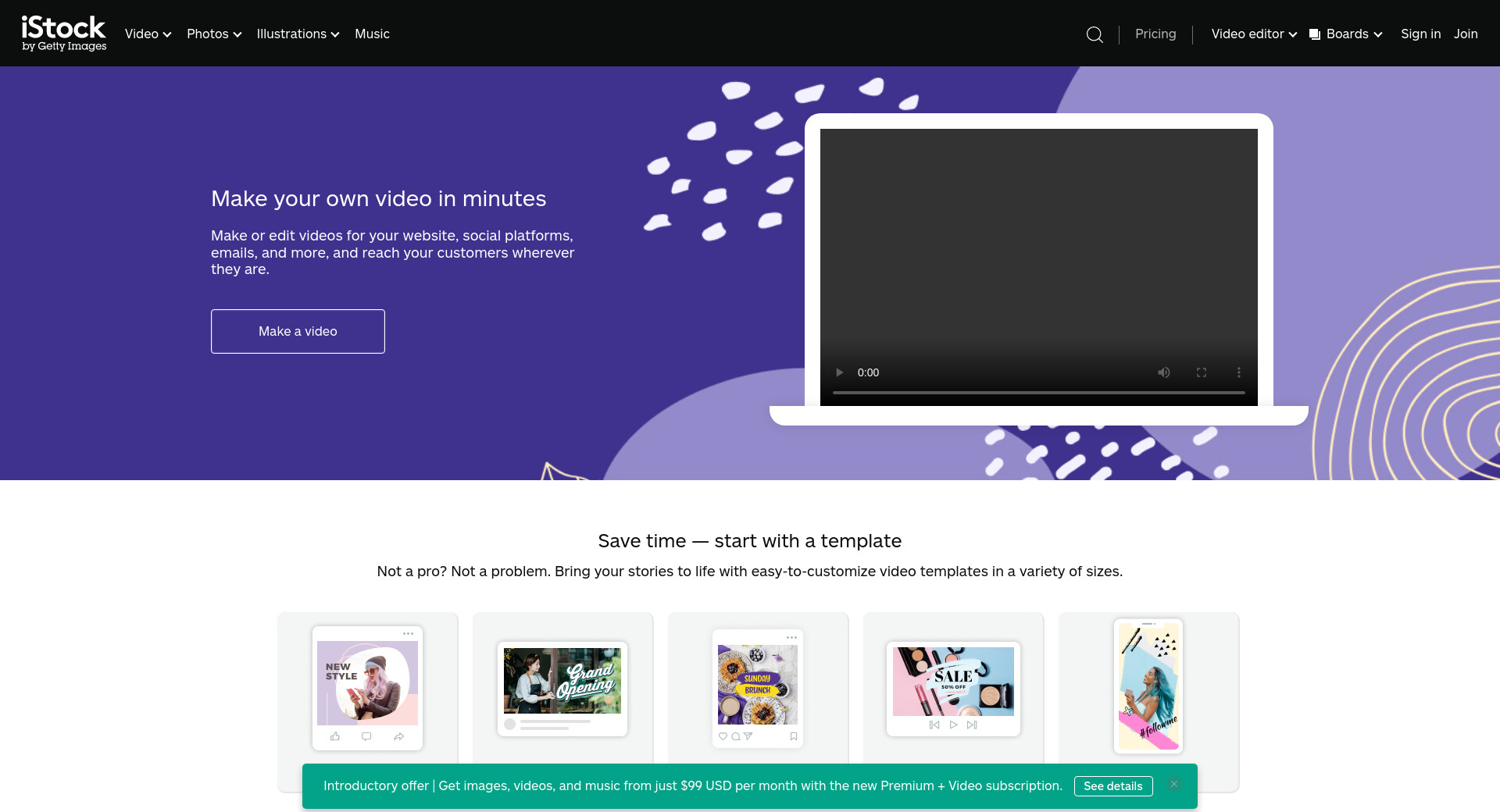Select the #followme vertical template thumbnail
Screen dimensions: 1500x812
(x=1148, y=687)
